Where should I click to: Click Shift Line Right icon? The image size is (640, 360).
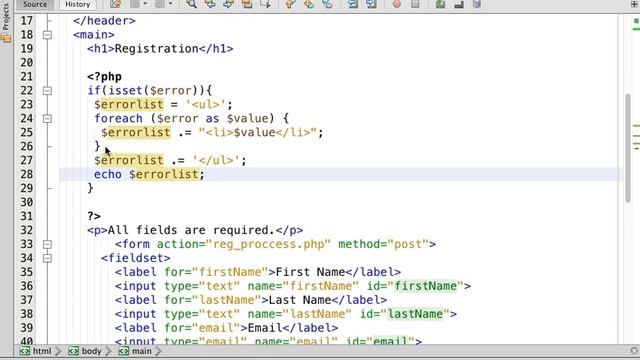371,4
